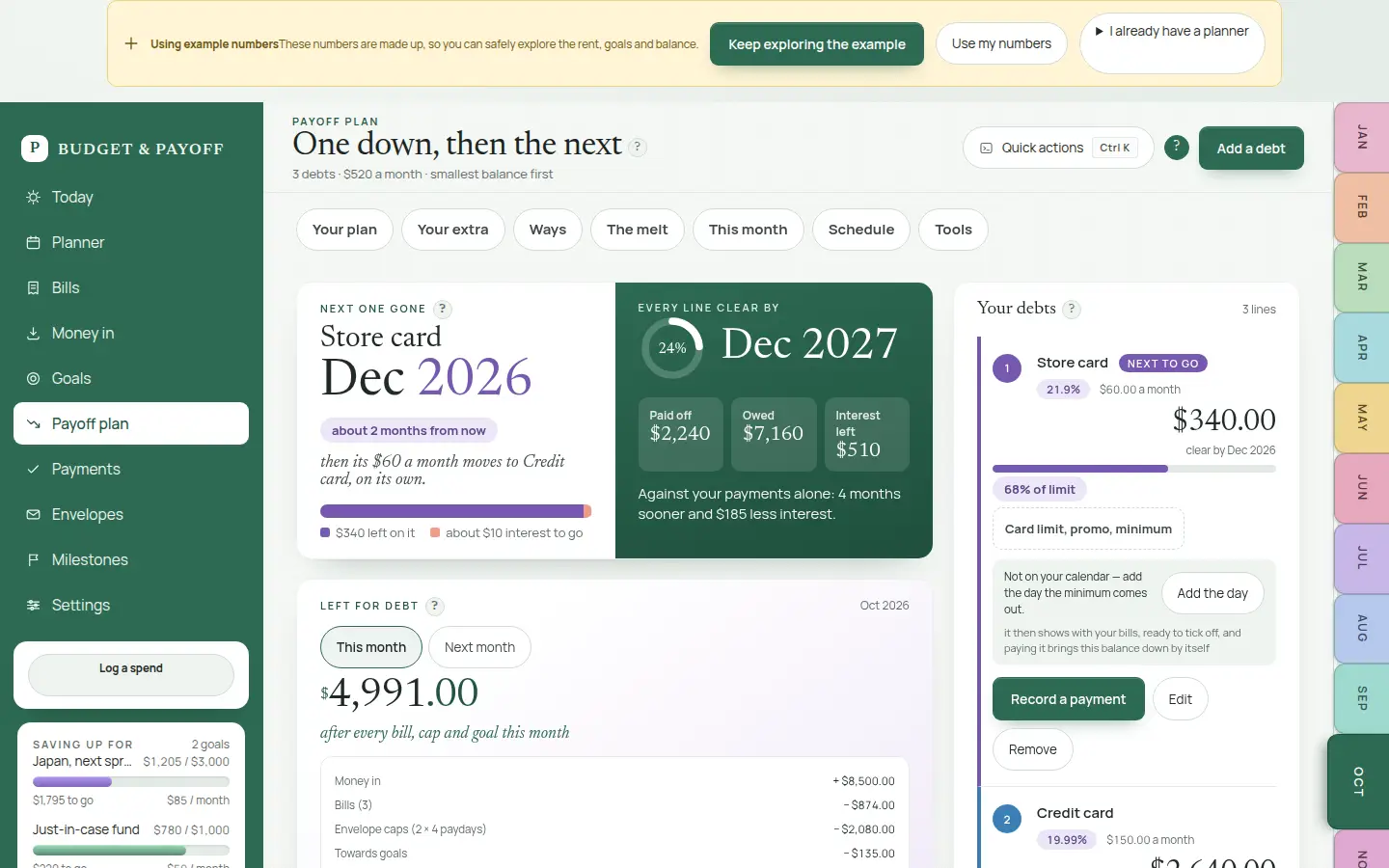Click the Settings sliders icon
This screenshot has height=868, width=1389.
click(x=33, y=605)
